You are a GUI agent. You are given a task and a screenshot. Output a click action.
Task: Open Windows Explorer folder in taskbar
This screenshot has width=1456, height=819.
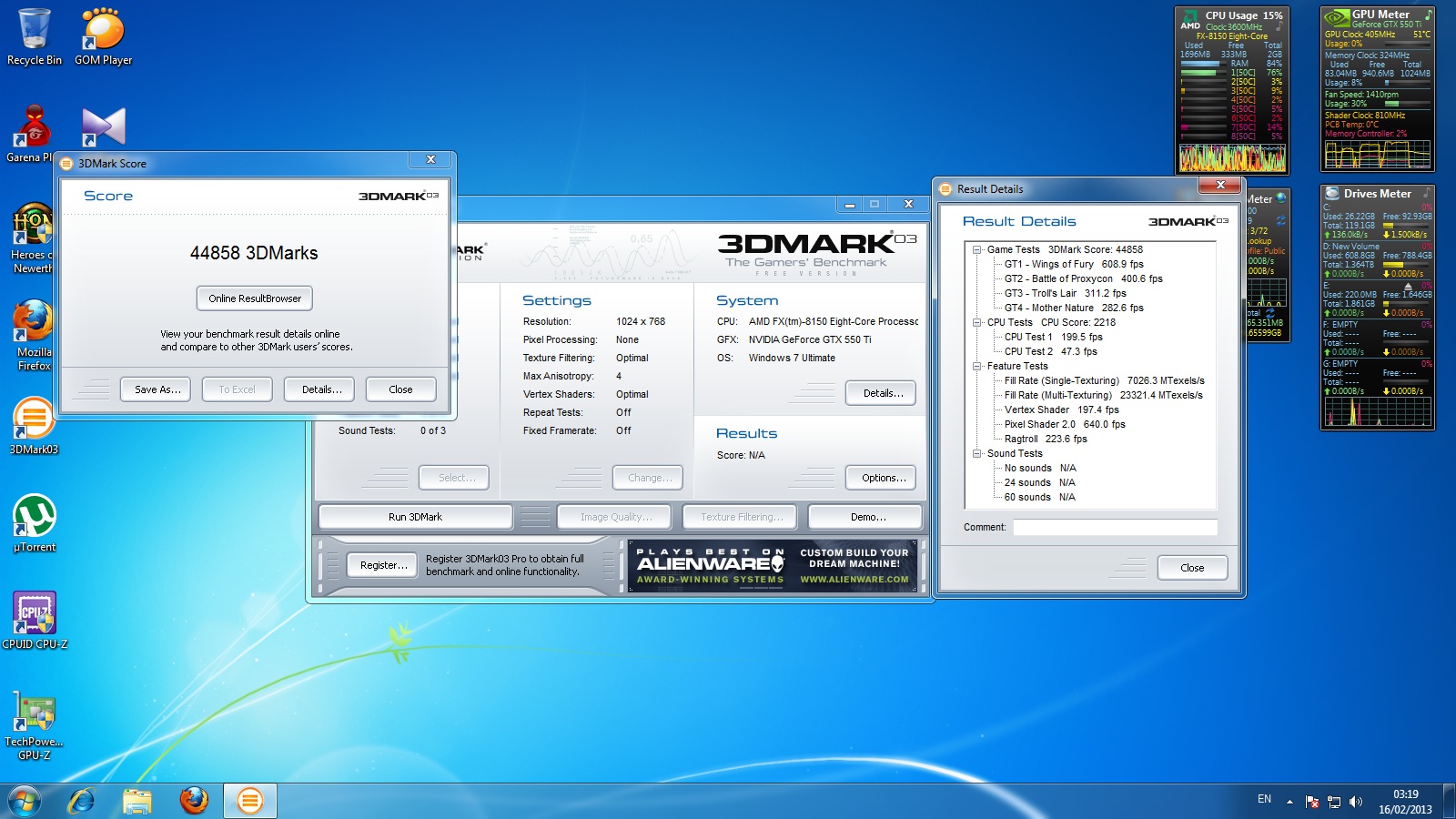pos(137,801)
